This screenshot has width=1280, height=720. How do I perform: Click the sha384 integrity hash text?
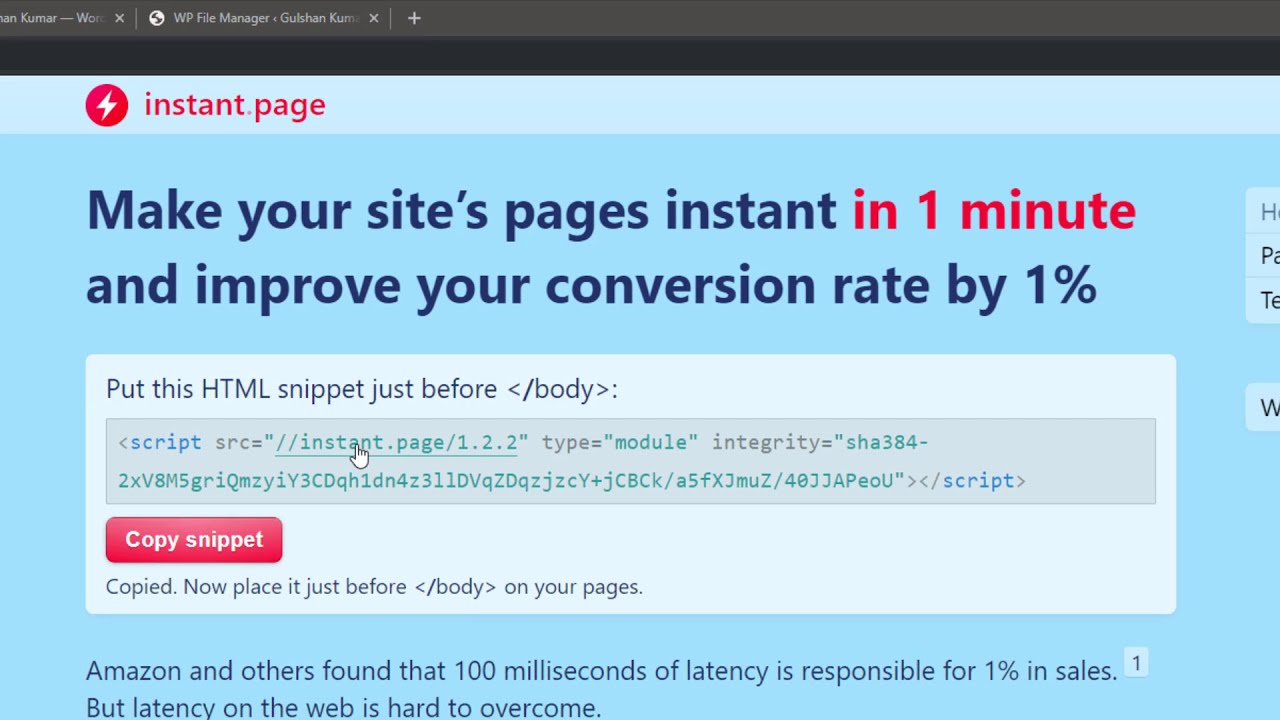coord(523,461)
